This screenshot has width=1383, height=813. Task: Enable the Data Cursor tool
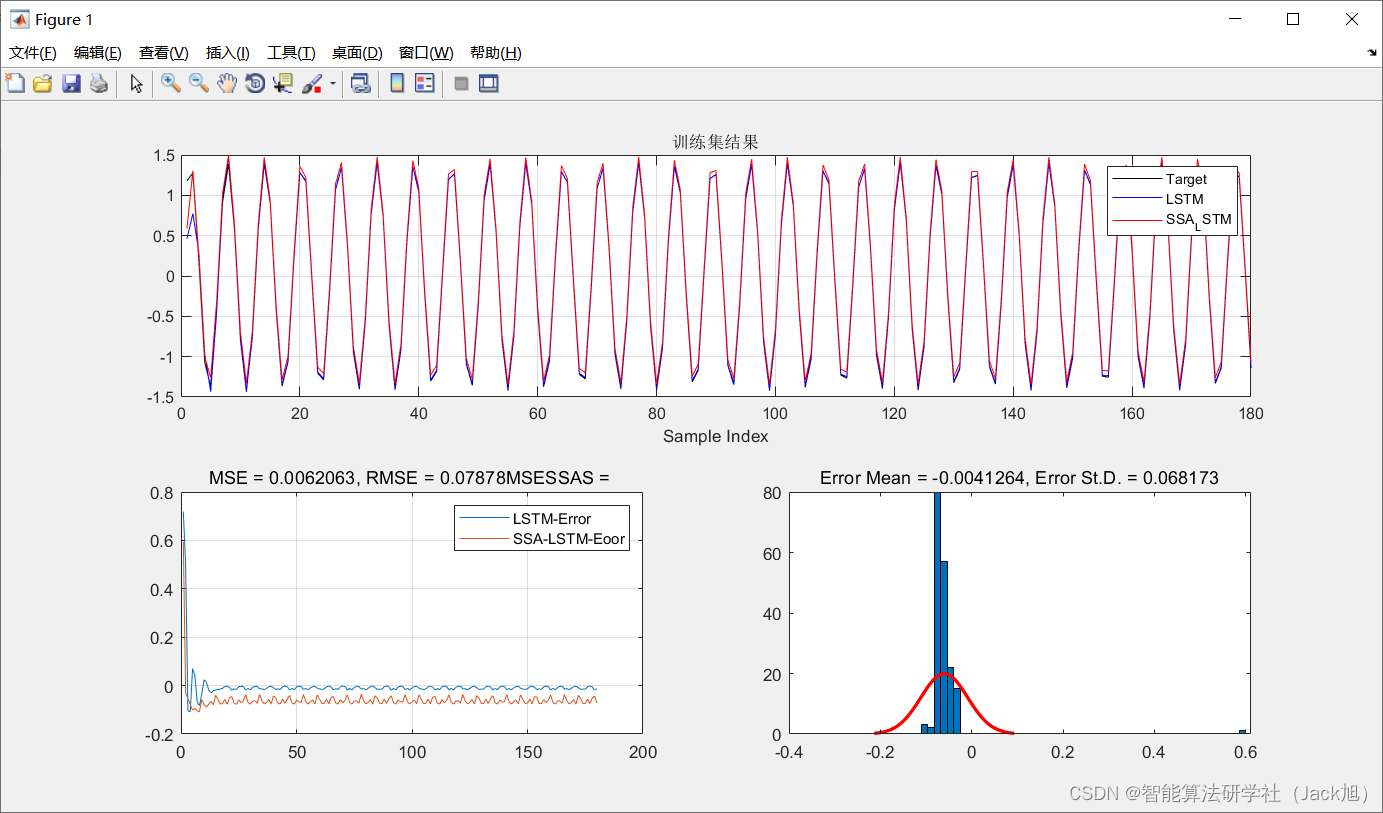283,84
